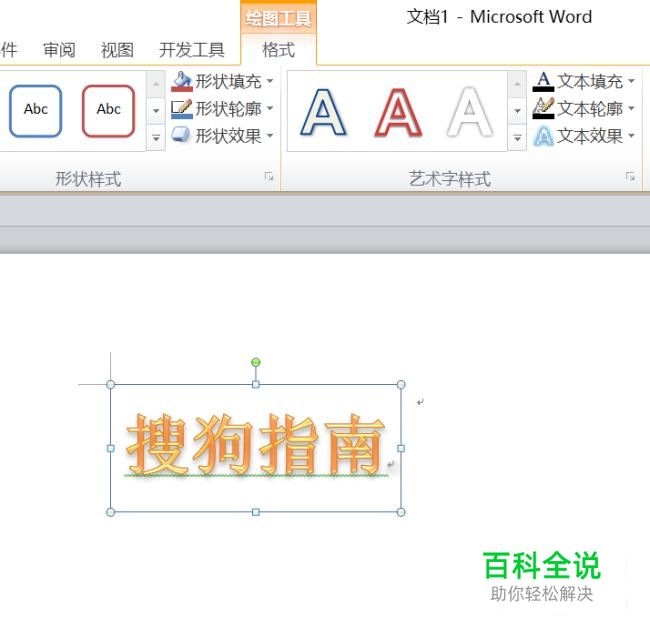Click the 绘图工具 contextual tab header

coord(279,18)
